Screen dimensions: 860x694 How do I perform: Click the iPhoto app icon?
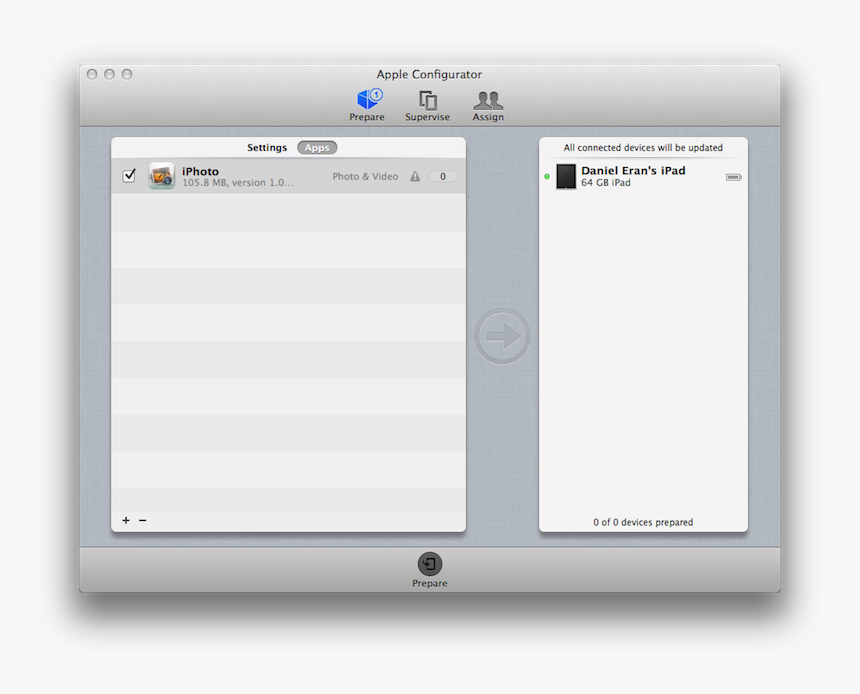pyautogui.click(x=161, y=176)
